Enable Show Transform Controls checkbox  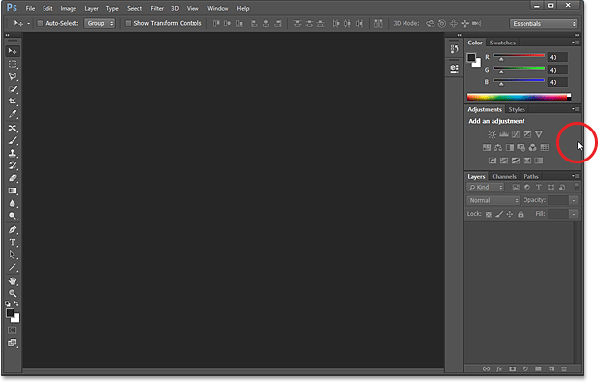tap(128, 23)
